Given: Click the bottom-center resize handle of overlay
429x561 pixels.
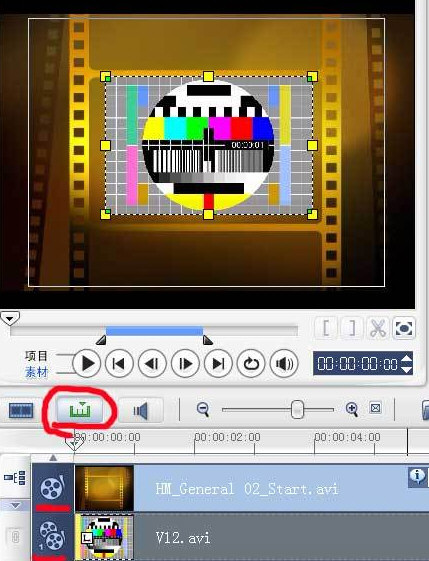Looking at the screenshot, I should click(208, 214).
